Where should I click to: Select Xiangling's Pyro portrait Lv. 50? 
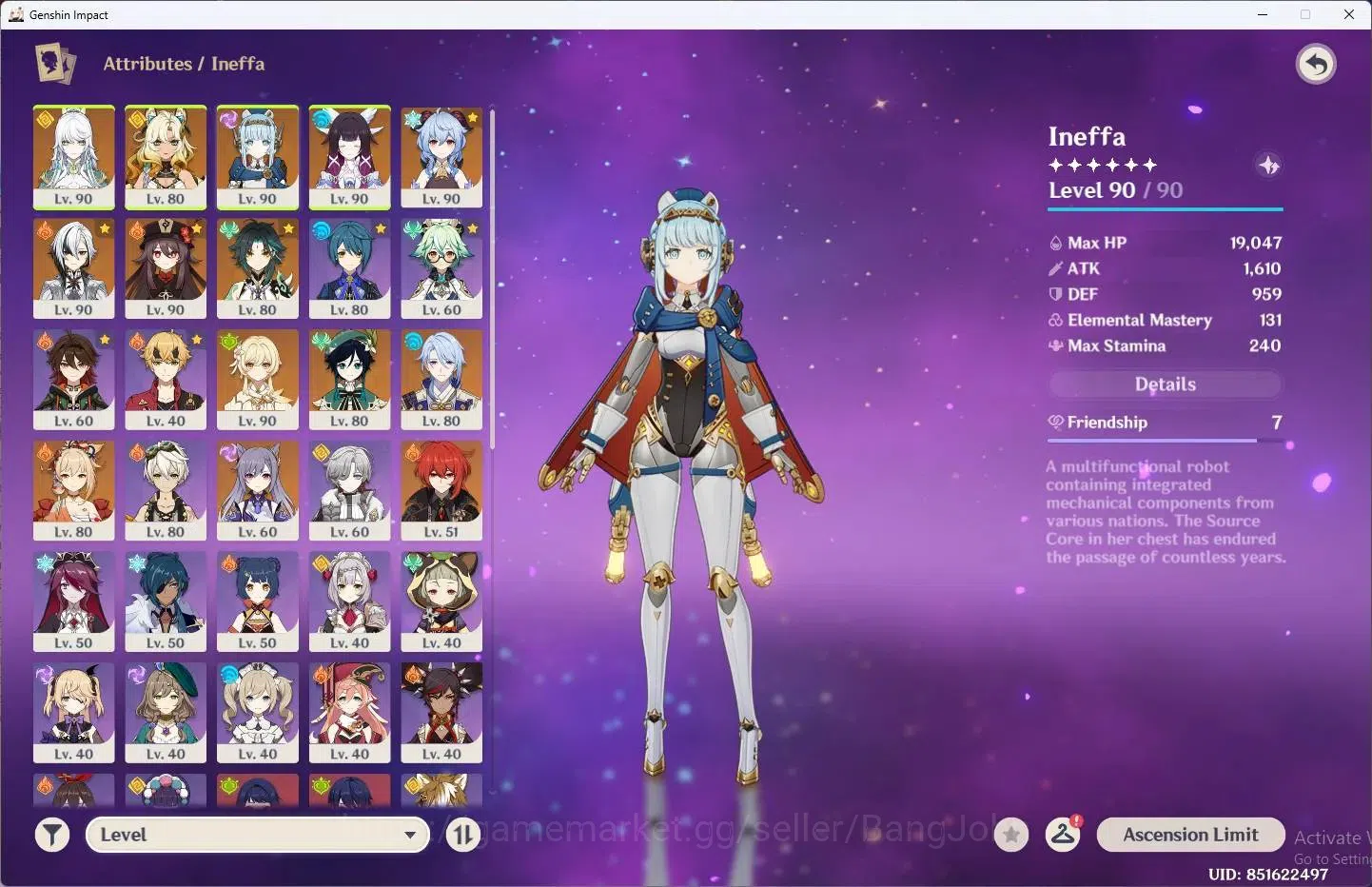click(258, 601)
